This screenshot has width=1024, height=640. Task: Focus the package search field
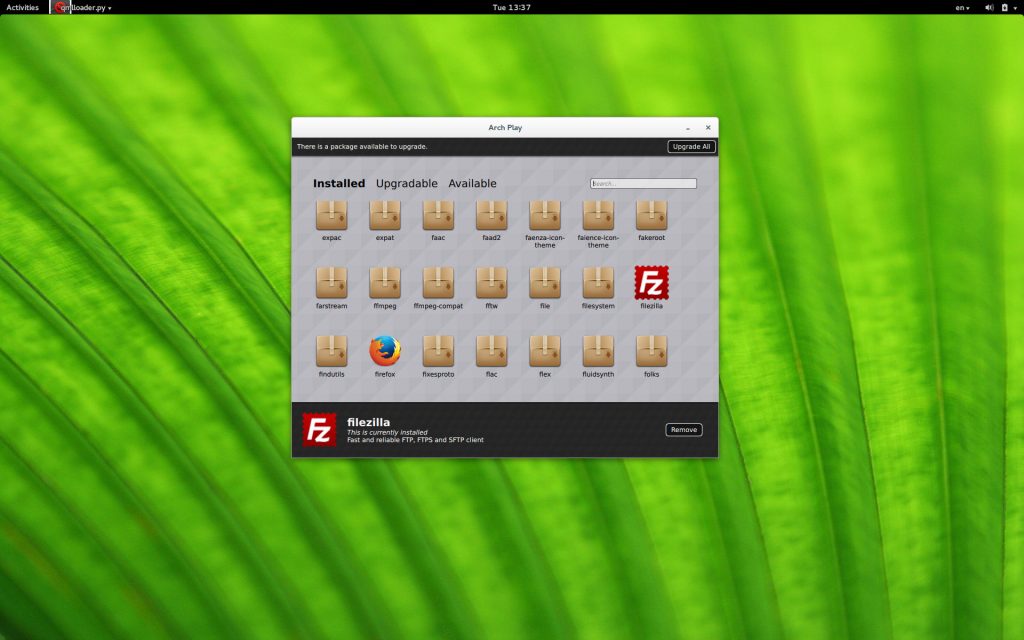pos(643,184)
